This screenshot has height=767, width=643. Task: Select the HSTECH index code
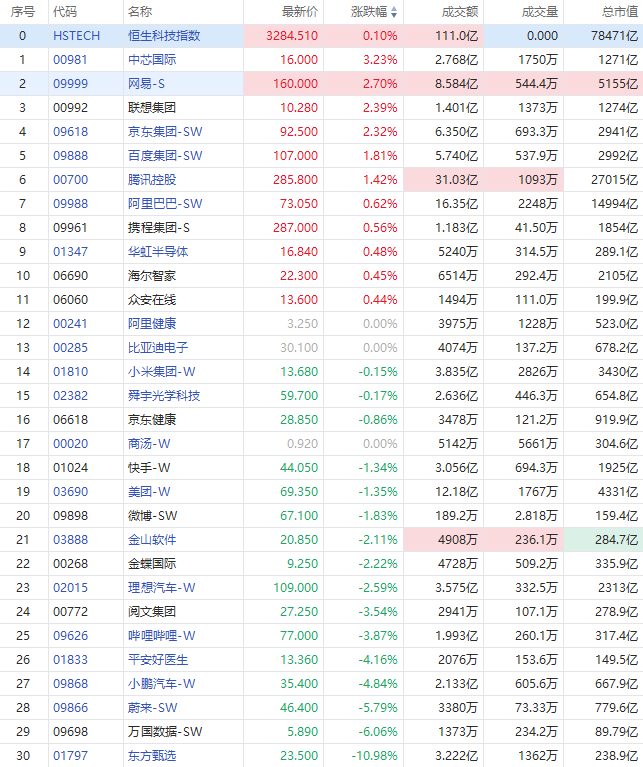point(76,36)
